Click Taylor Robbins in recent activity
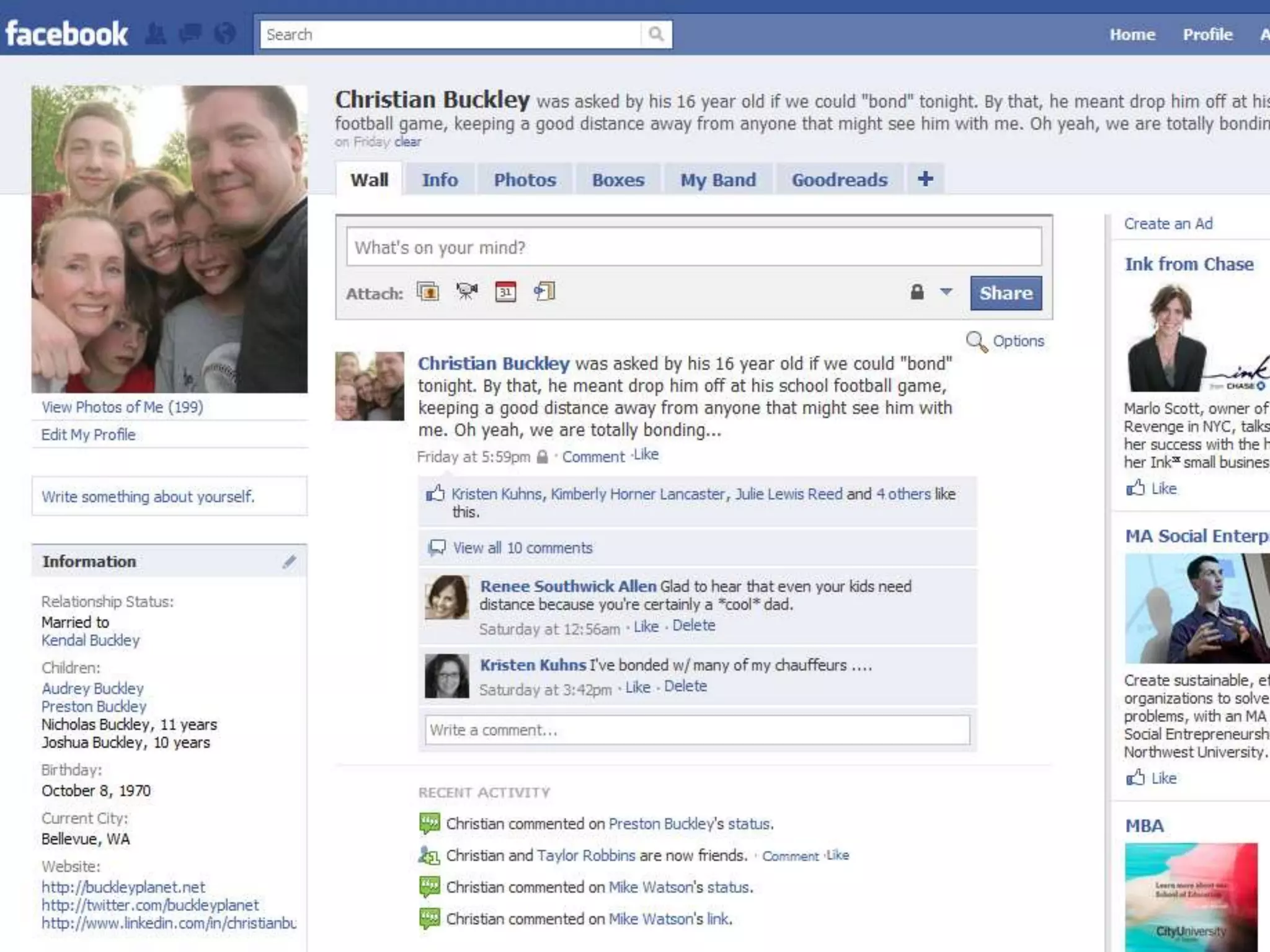1270x952 pixels. 586,855
